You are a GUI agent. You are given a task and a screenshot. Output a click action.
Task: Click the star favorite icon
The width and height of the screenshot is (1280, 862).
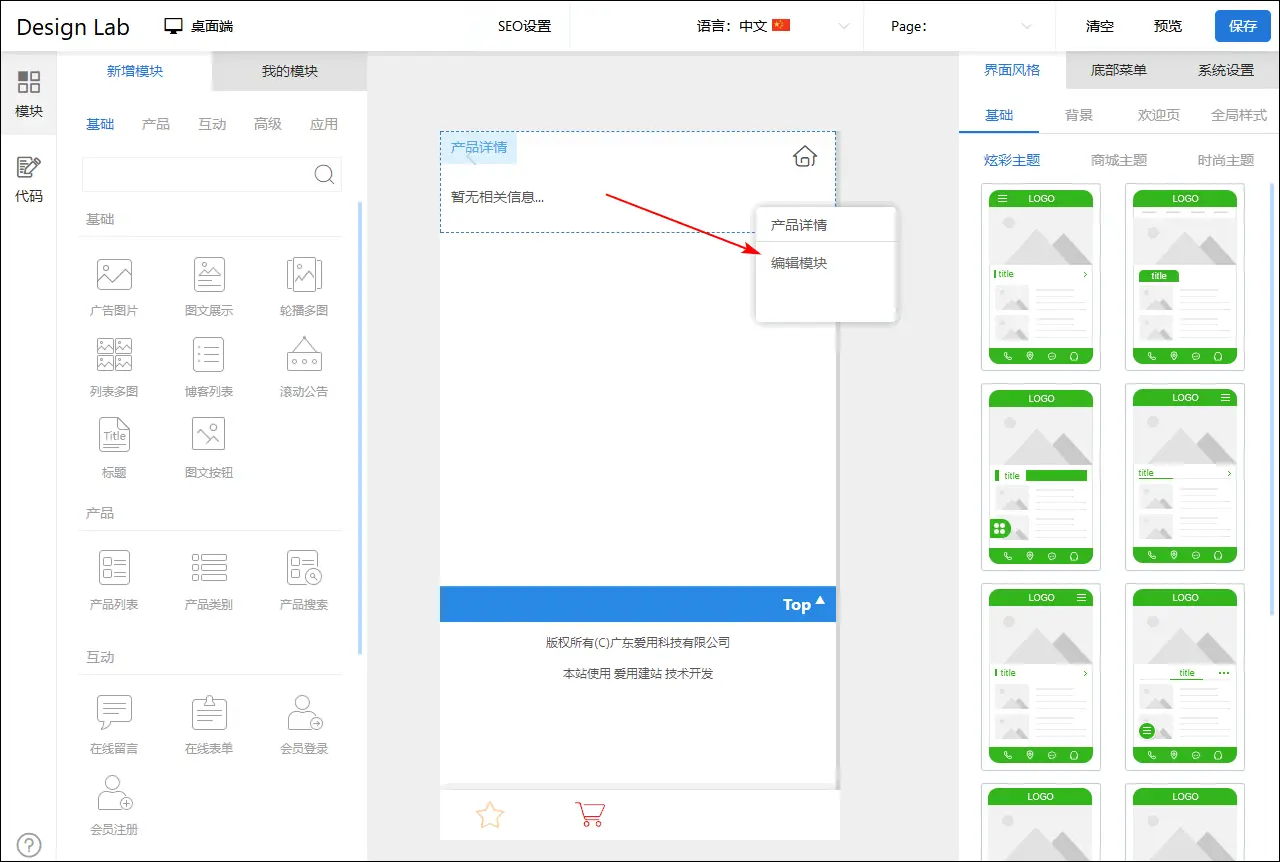pos(490,814)
